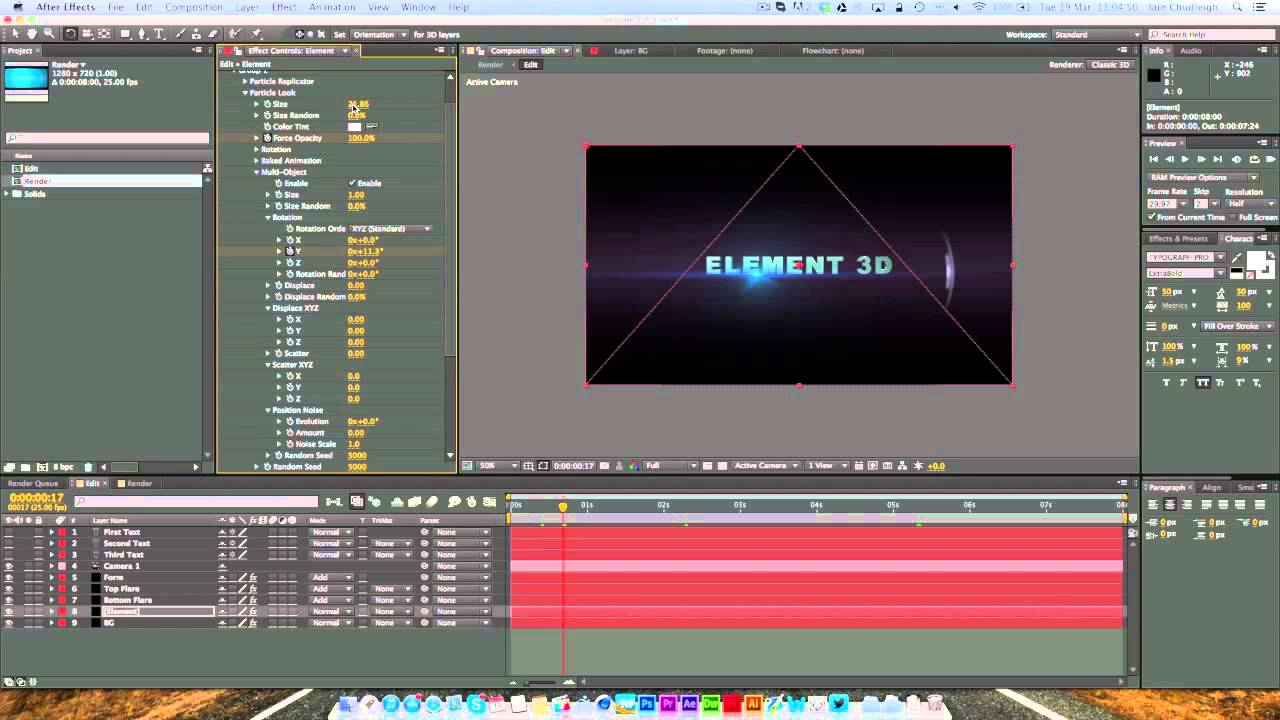
Task: Toggle mute audio in Preview panel
Action: [1237, 159]
